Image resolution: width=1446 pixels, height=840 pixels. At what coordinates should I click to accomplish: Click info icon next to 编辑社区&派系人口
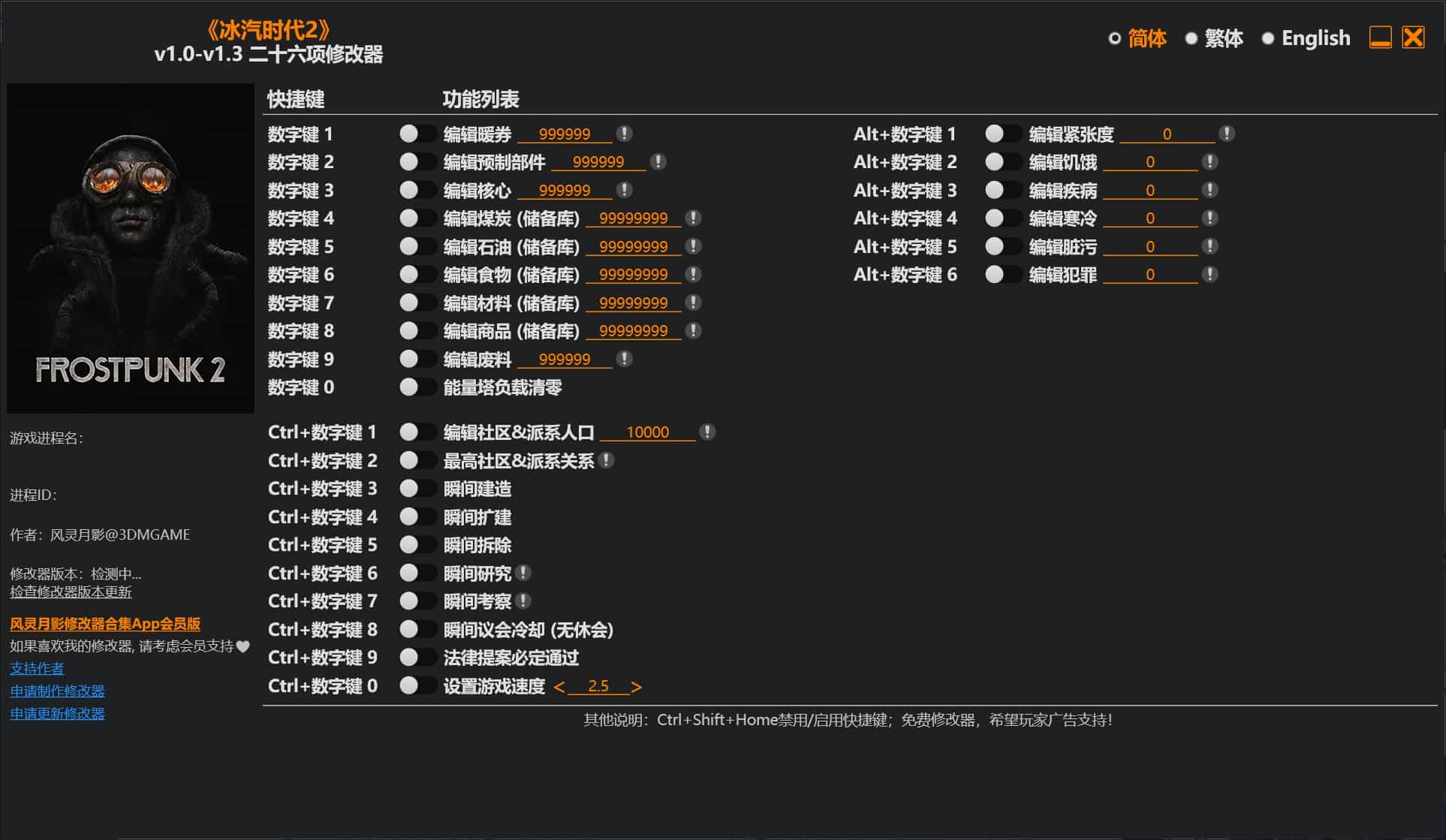coord(707,432)
